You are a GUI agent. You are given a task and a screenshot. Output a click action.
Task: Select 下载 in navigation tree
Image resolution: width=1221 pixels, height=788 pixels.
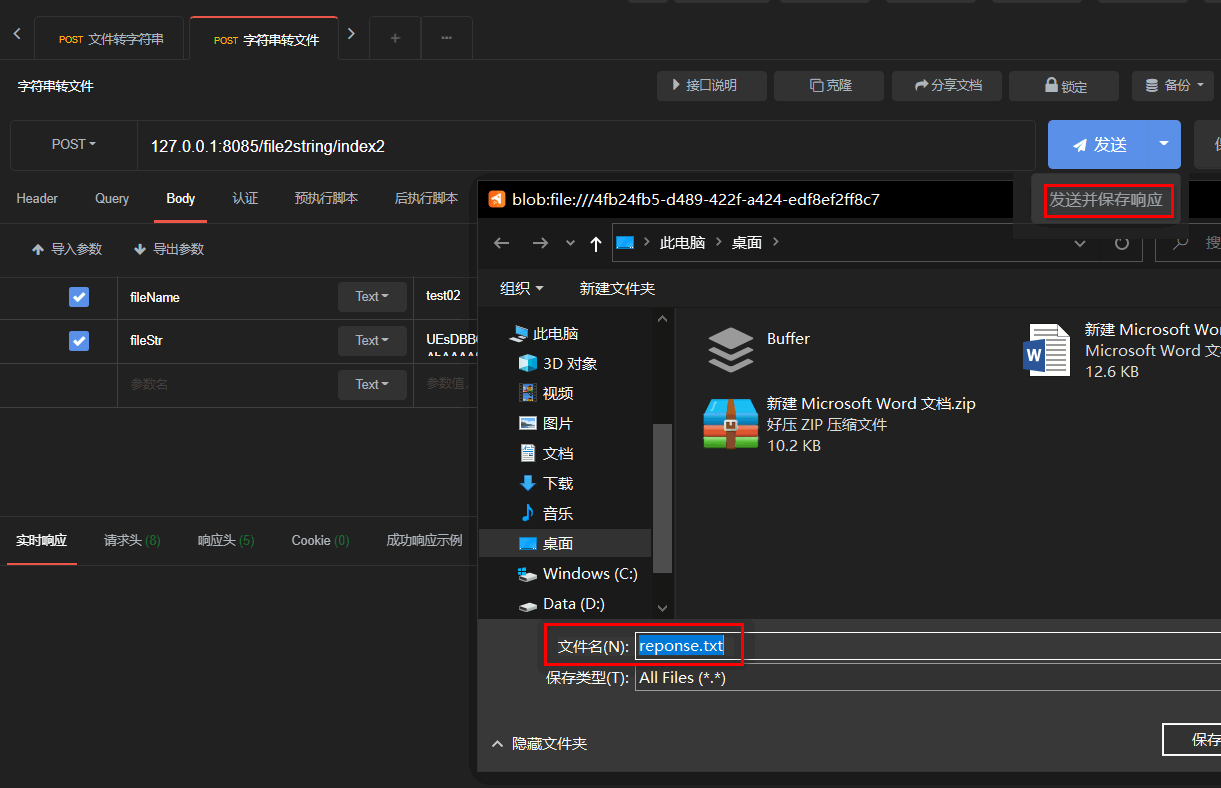tap(546, 484)
